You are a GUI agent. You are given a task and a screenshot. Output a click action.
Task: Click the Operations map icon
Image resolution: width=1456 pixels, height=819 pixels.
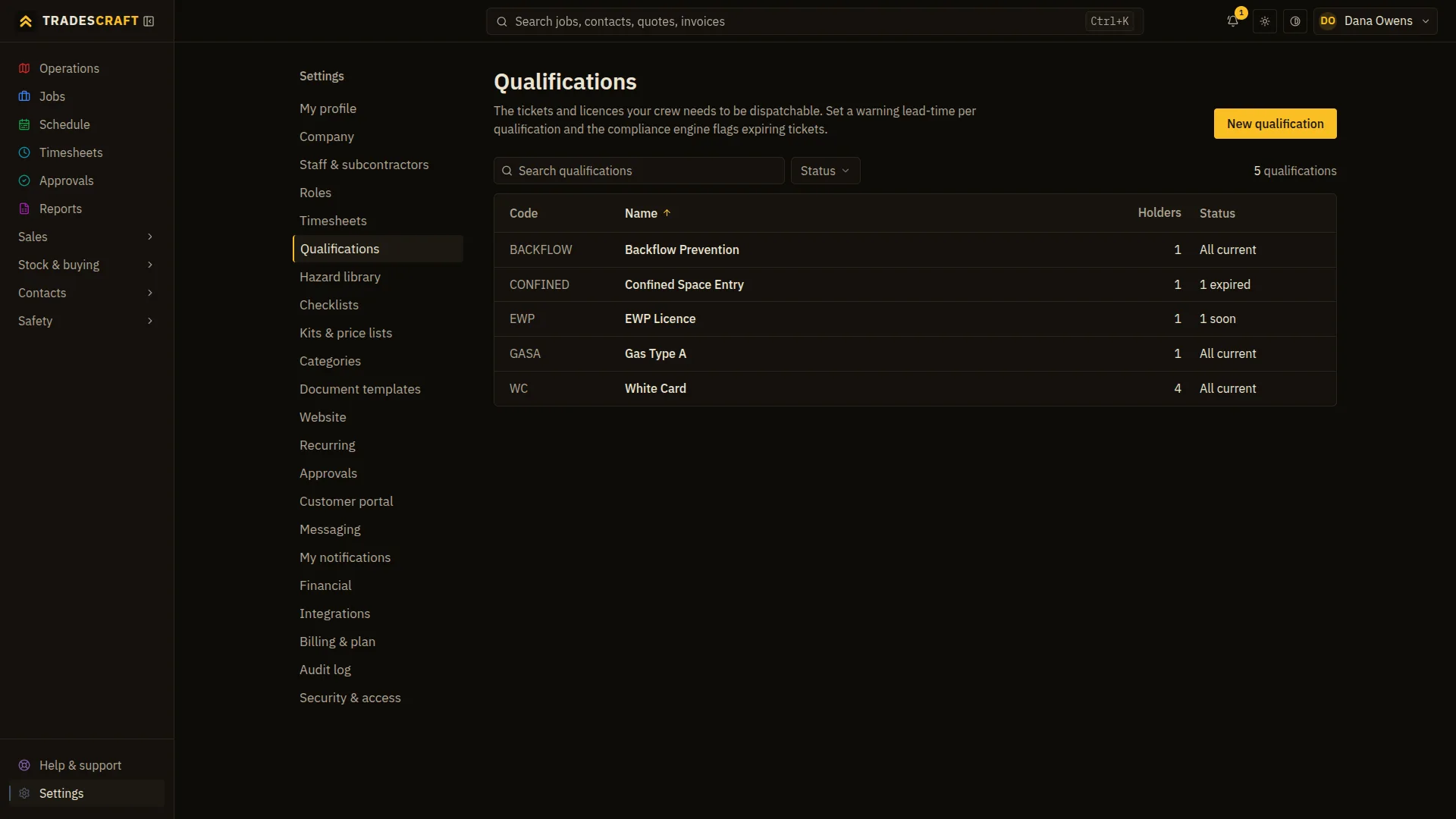coord(24,68)
